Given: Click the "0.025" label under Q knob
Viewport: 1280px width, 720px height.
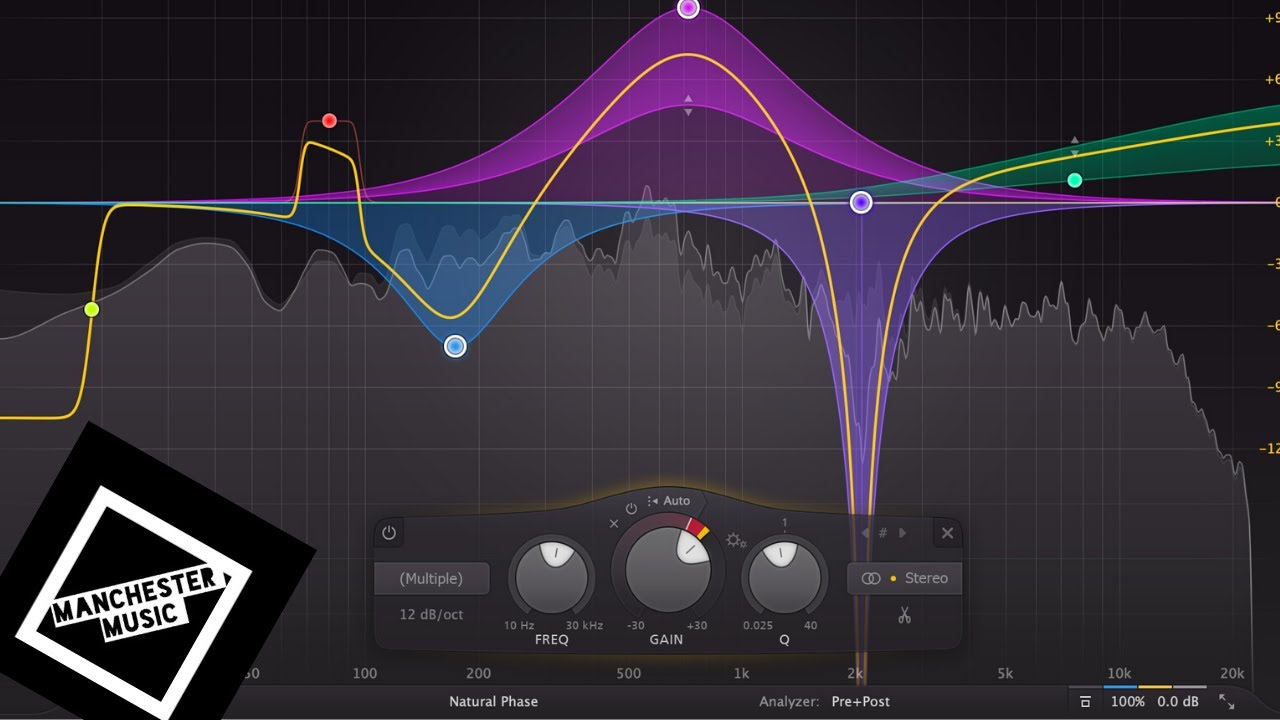Looking at the screenshot, I should tap(758, 625).
